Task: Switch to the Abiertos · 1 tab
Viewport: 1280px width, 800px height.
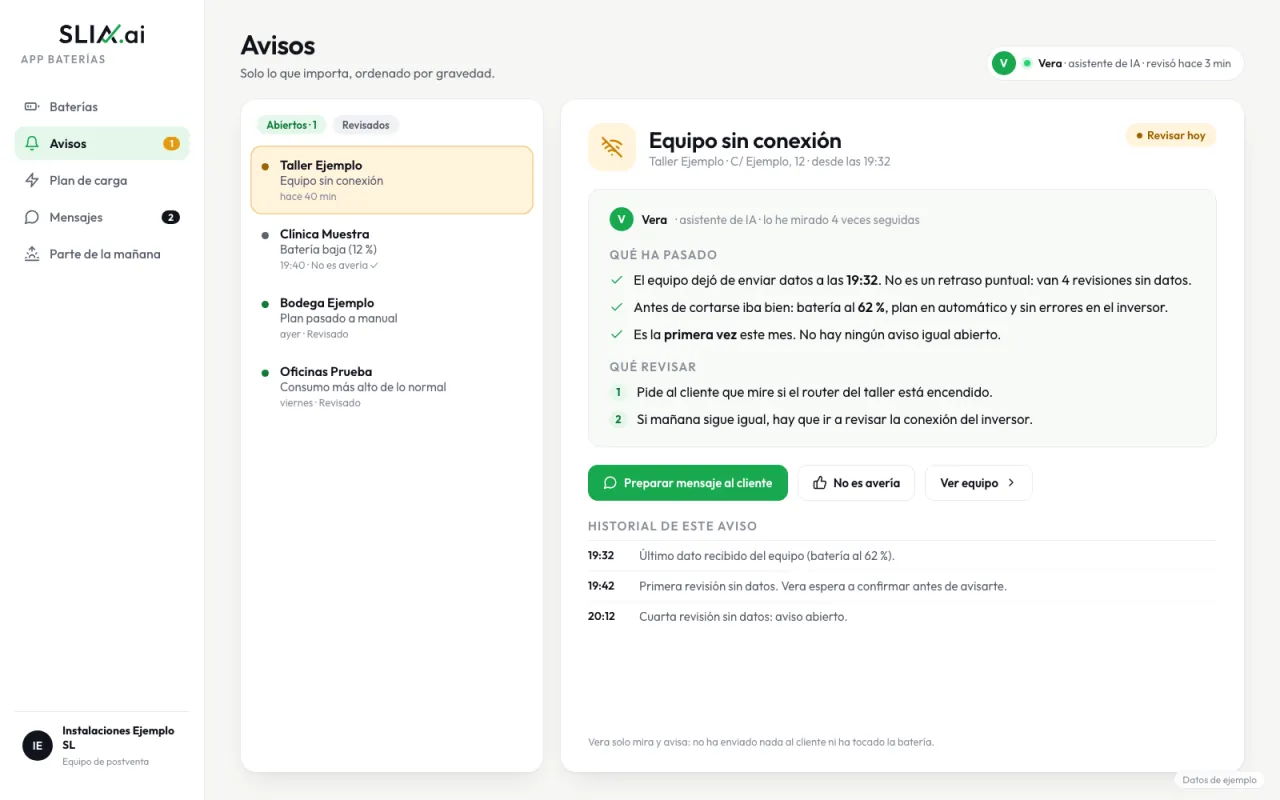Action: pyautogui.click(x=291, y=125)
